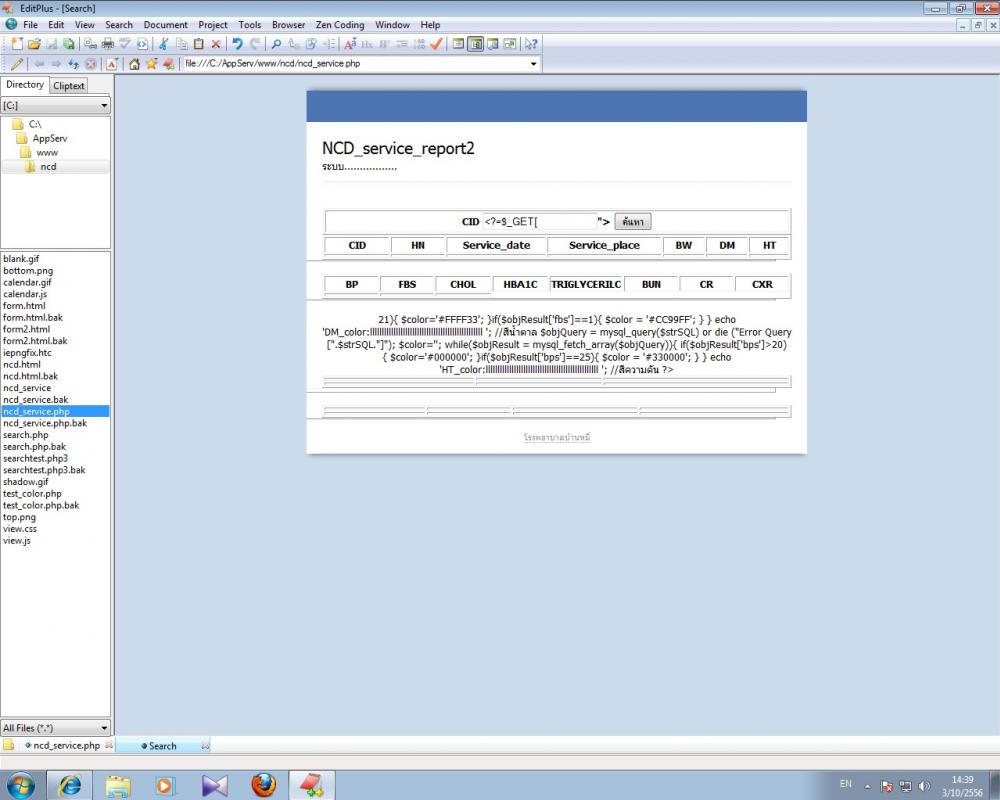This screenshot has width=1000, height=800.
Task: Open Windows Explorer from taskbar
Action: [x=117, y=785]
